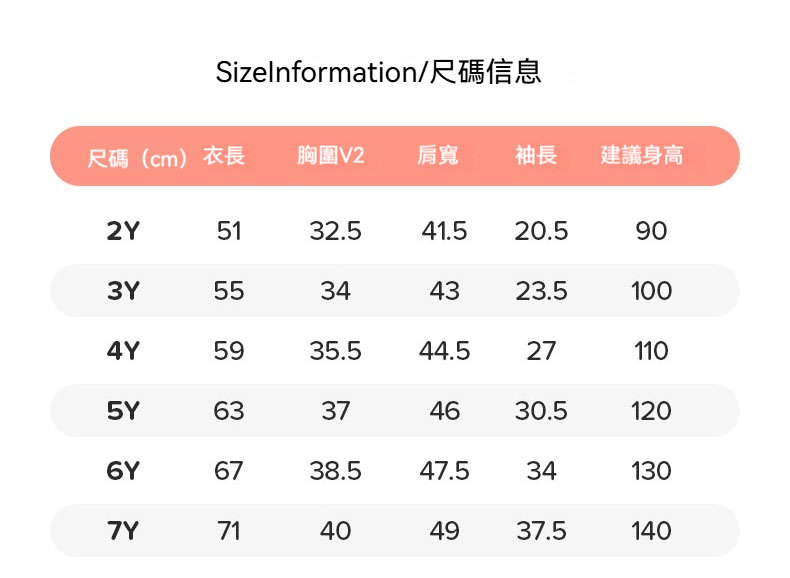Image resolution: width=790 pixels, height=578 pixels.
Task: Click the 3Y size row label
Action: [x=123, y=291]
